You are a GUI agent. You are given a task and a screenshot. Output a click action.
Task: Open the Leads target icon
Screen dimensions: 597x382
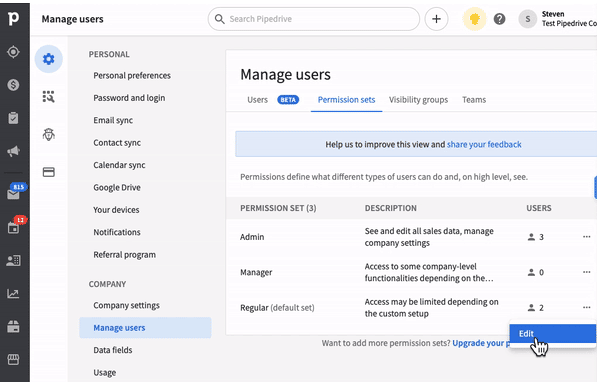tap(13, 52)
